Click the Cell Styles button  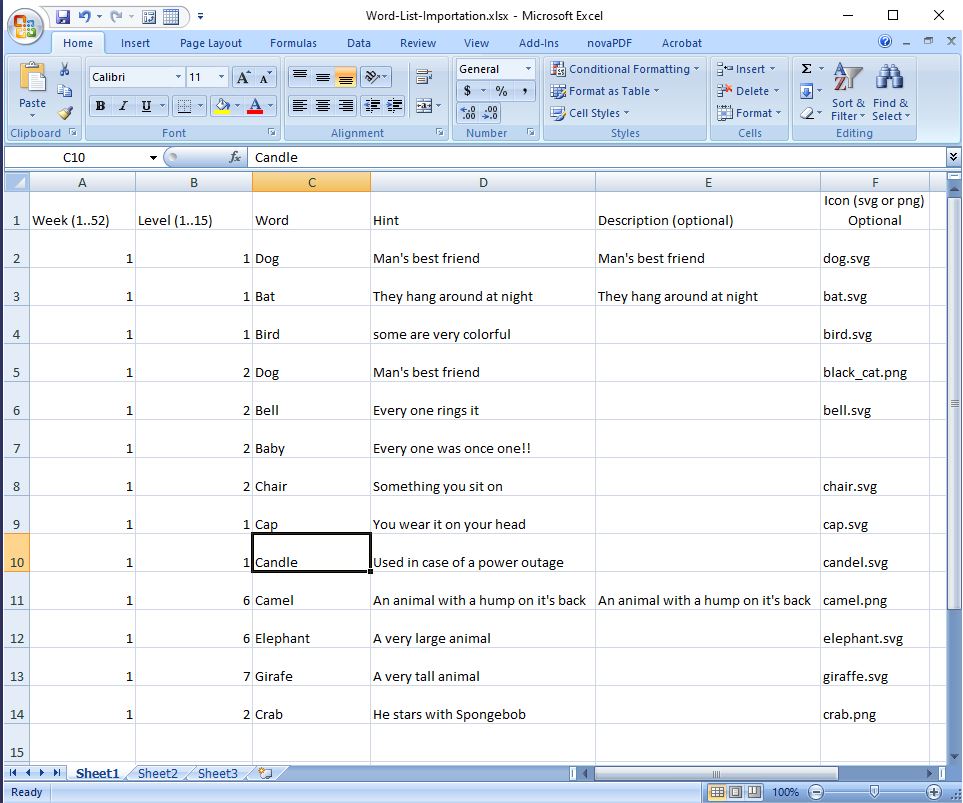click(591, 113)
